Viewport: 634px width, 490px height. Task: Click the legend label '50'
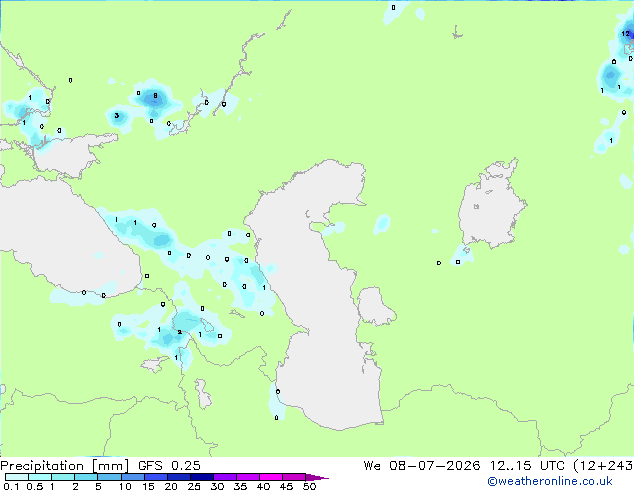pos(310,486)
